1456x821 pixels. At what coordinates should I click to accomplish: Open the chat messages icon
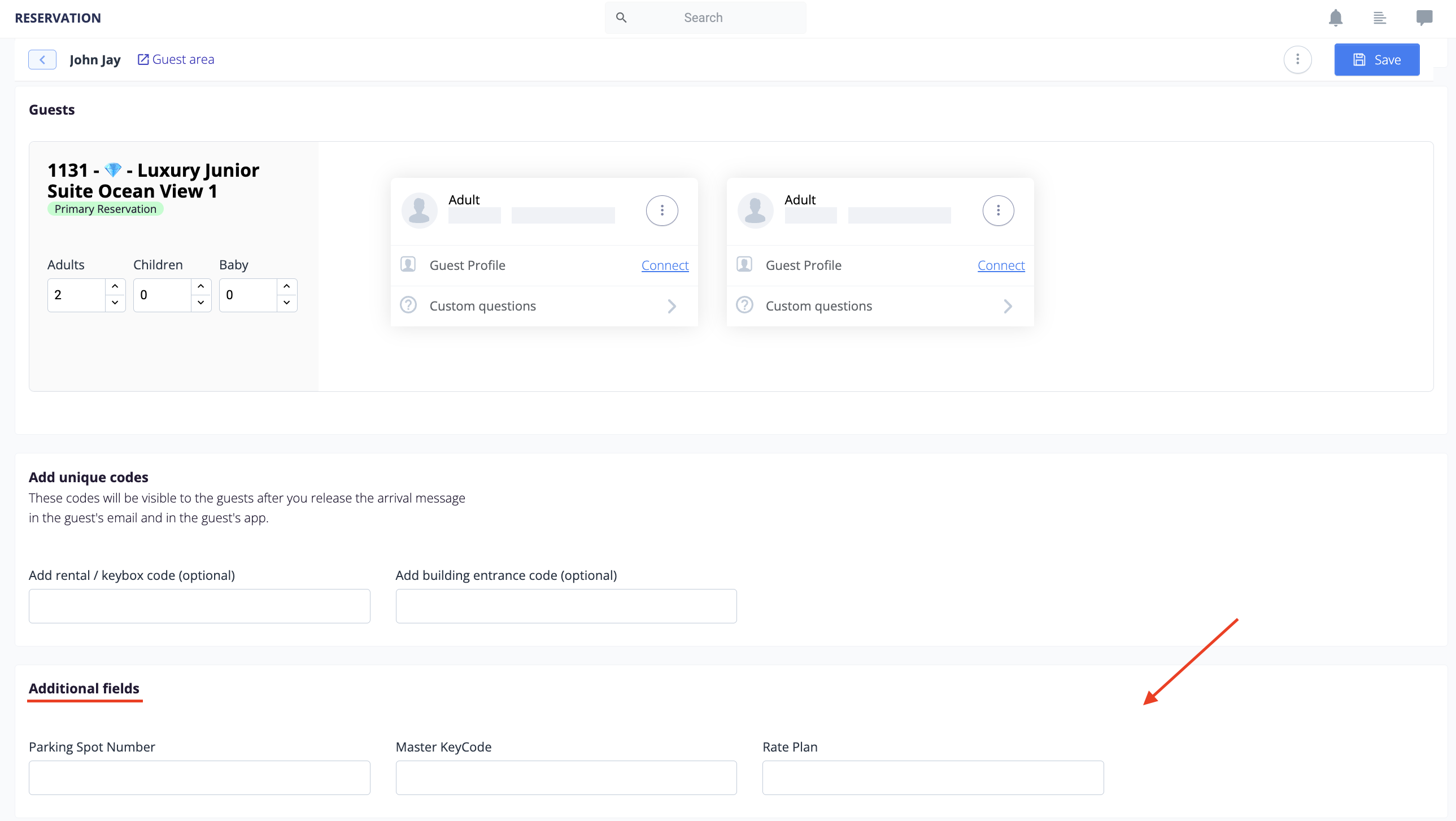click(1424, 18)
